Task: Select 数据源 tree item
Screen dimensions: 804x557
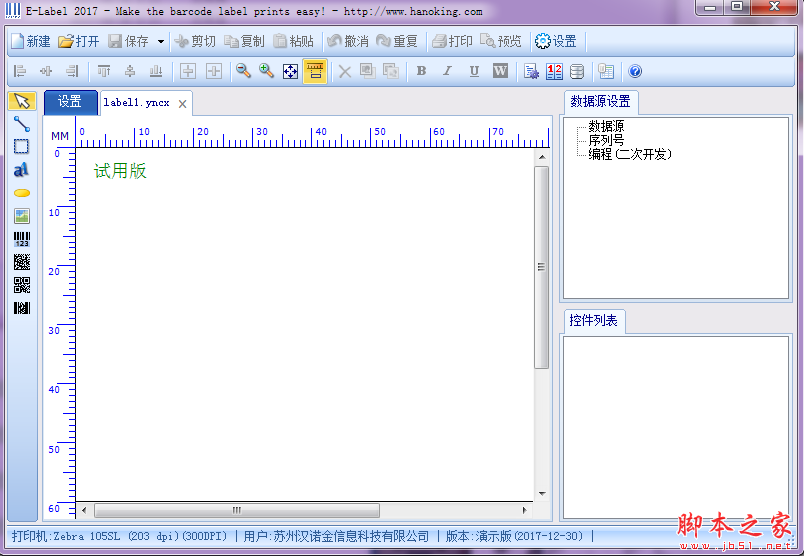Action: 606,126
